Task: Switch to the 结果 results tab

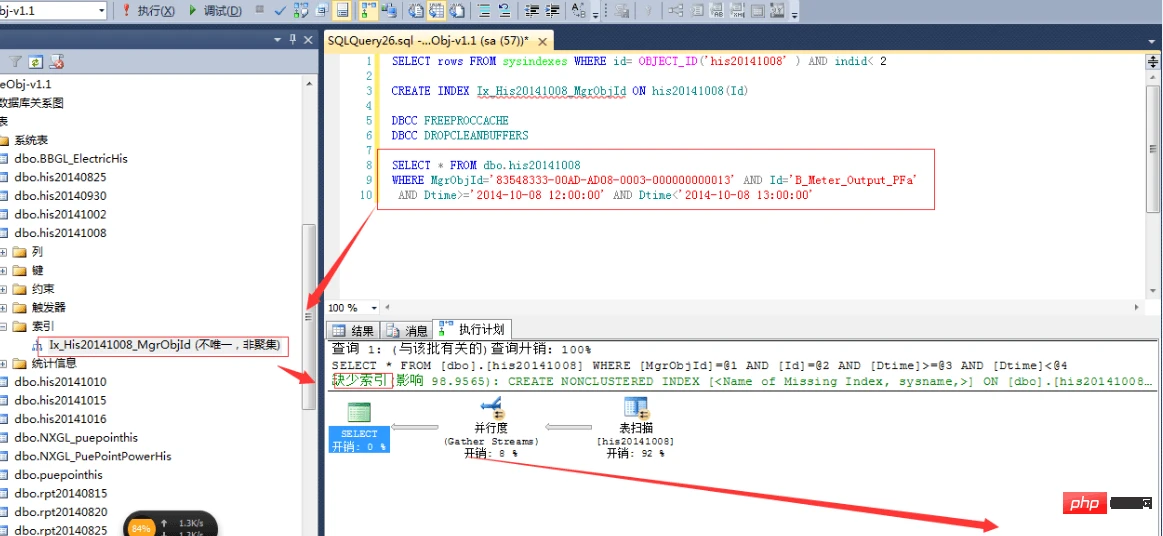Action: (353, 331)
